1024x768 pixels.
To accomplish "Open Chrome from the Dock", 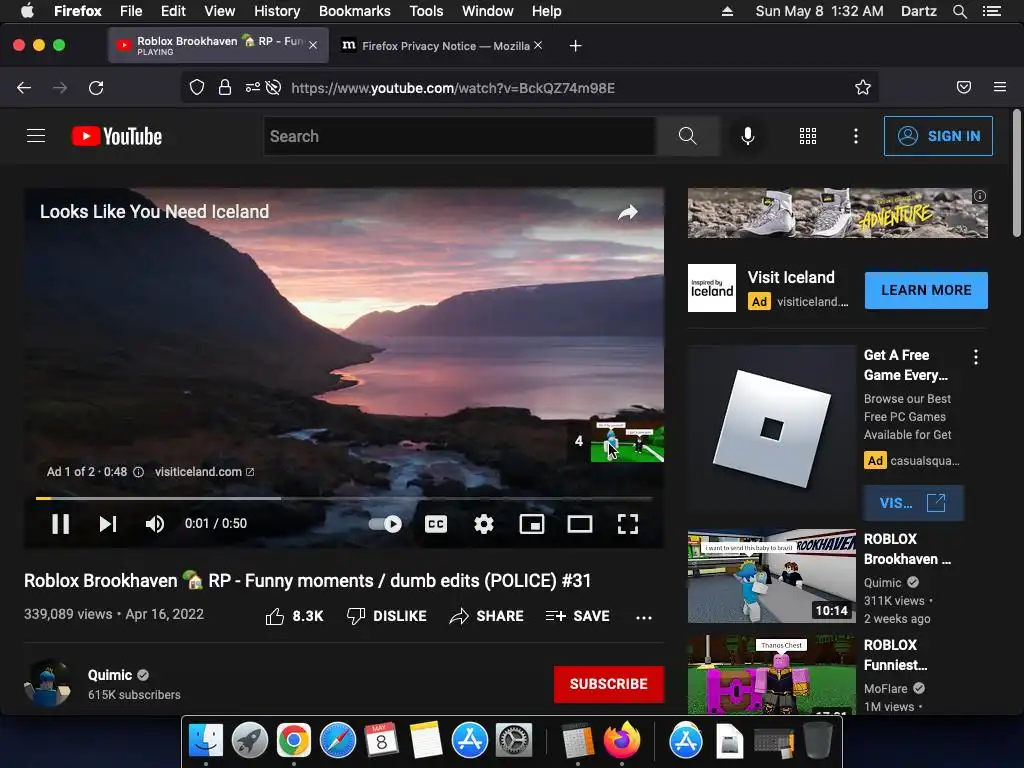I will (294, 741).
